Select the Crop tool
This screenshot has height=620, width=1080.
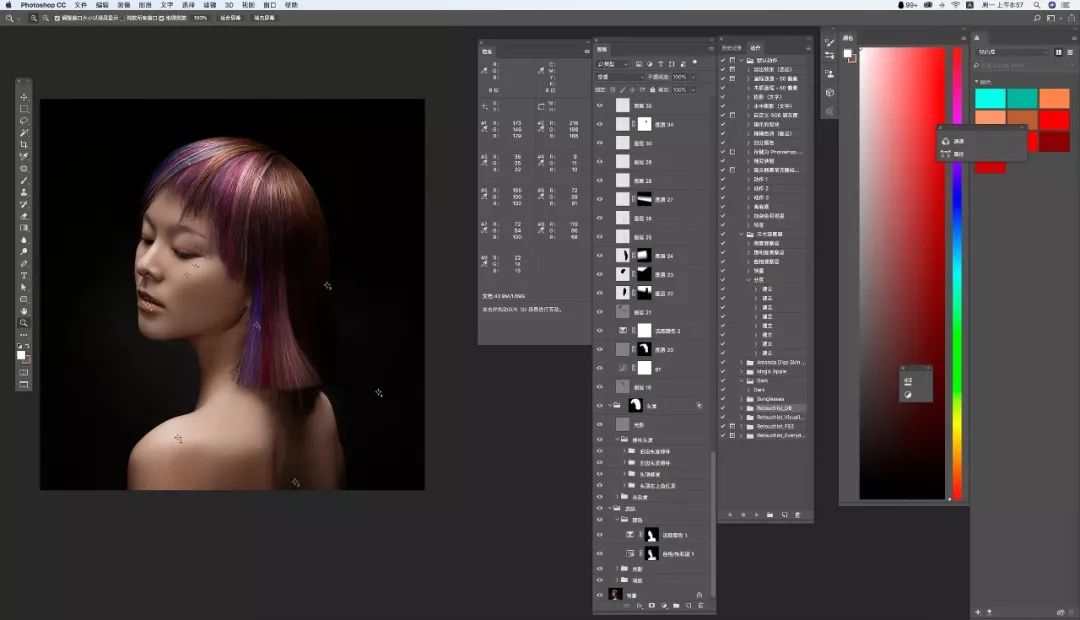[24, 145]
